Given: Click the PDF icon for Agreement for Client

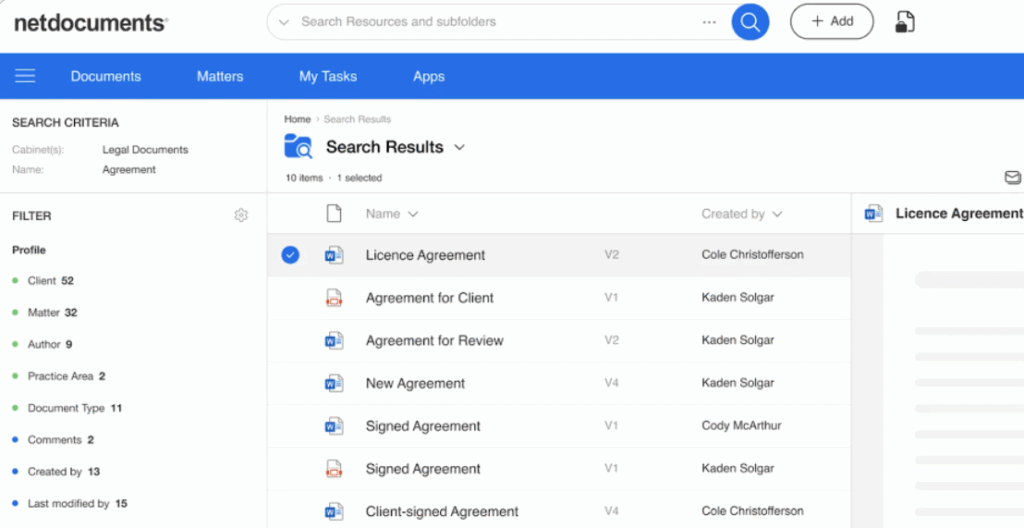Looking at the screenshot, I should click(334, 298).
